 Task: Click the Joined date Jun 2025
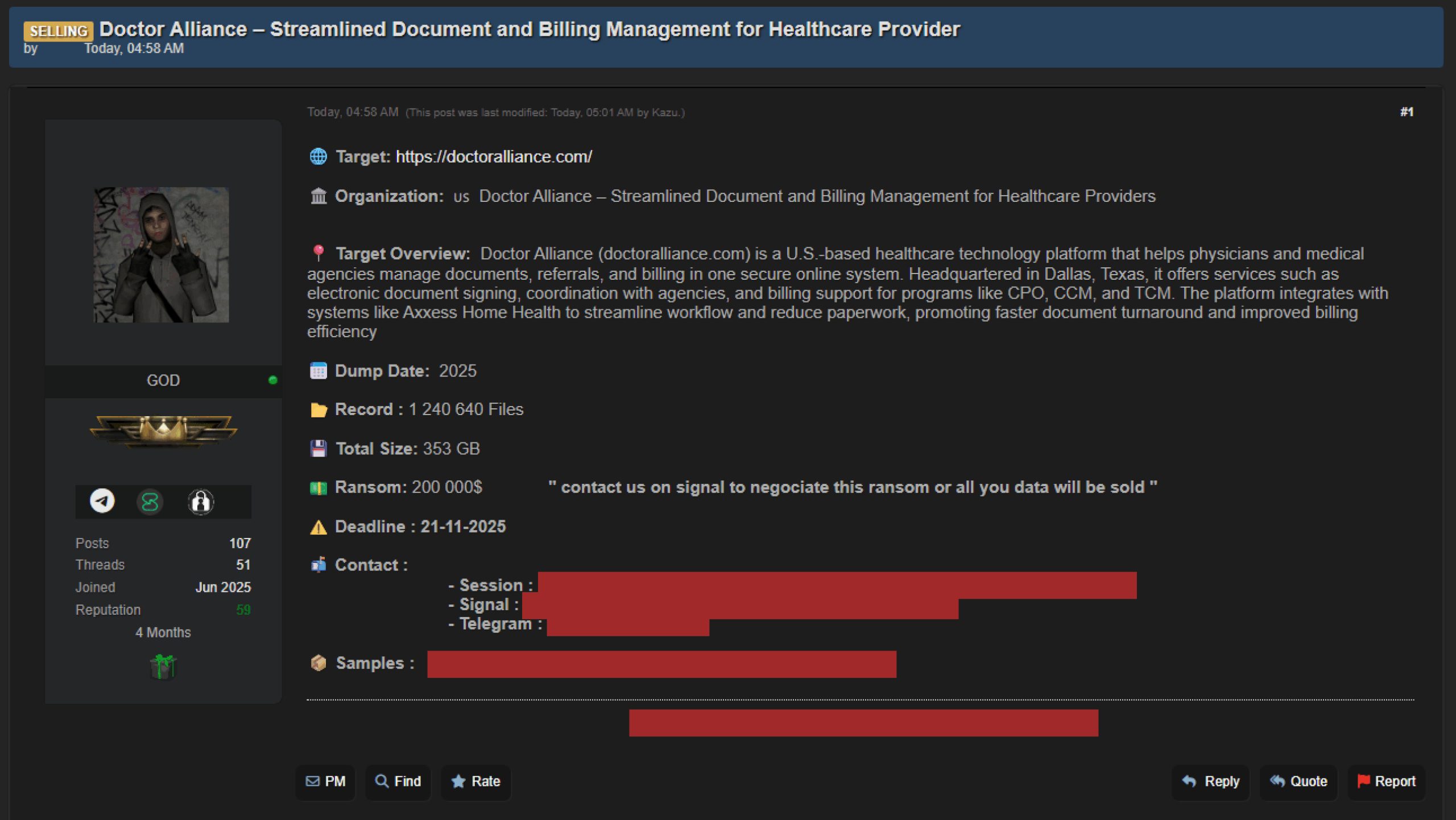coord(223,587)
